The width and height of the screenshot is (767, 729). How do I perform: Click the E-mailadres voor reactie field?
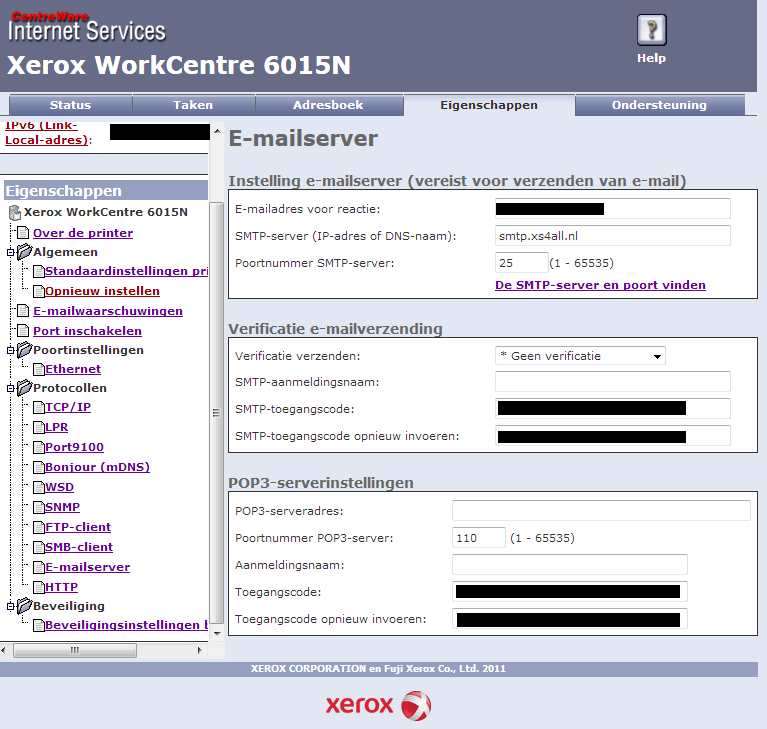tap(613, 209)
